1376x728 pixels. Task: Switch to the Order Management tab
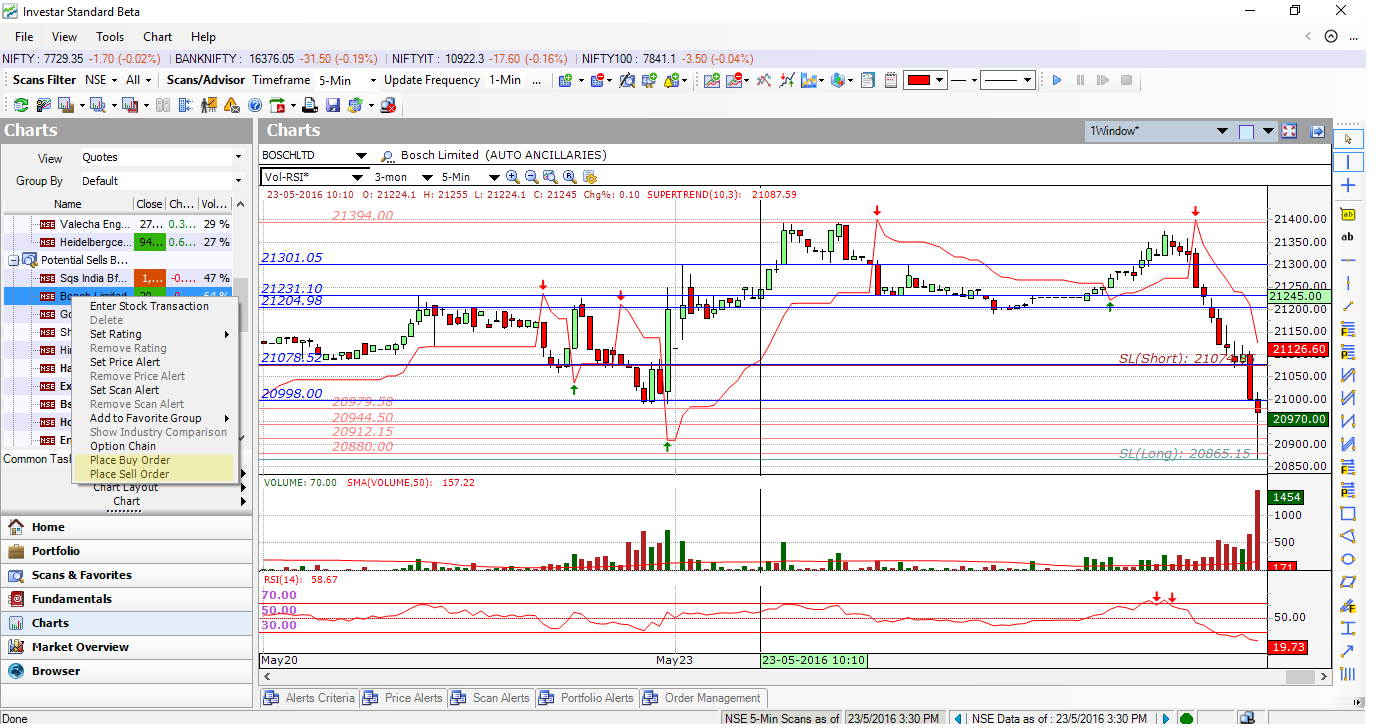(702, 698)
